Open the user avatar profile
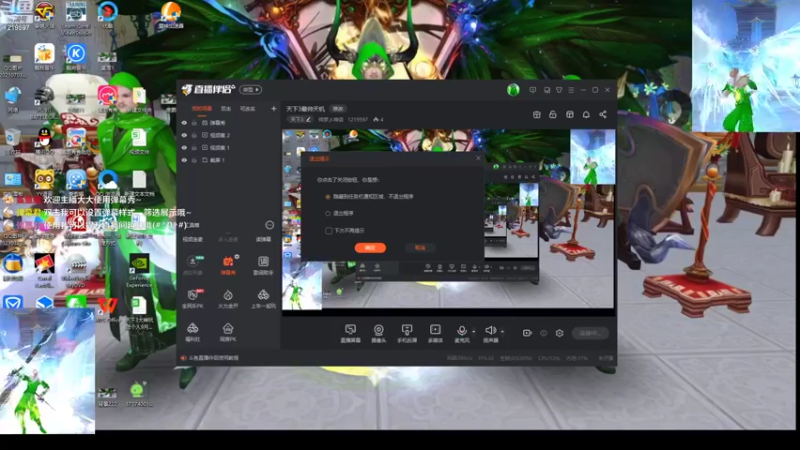 click(x=513, y=90)
